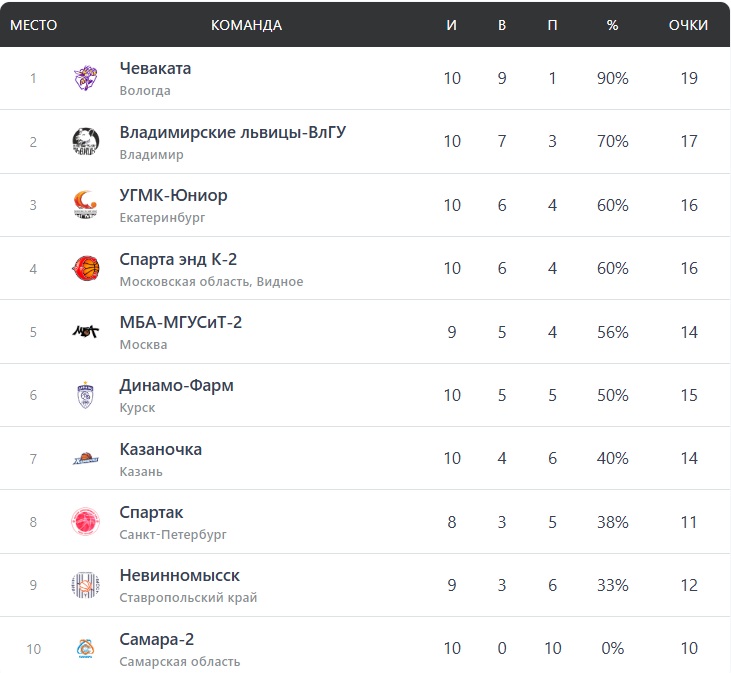Open the Казаночка team link
Viewport: 731px width, 673px height.
(160, 449)
